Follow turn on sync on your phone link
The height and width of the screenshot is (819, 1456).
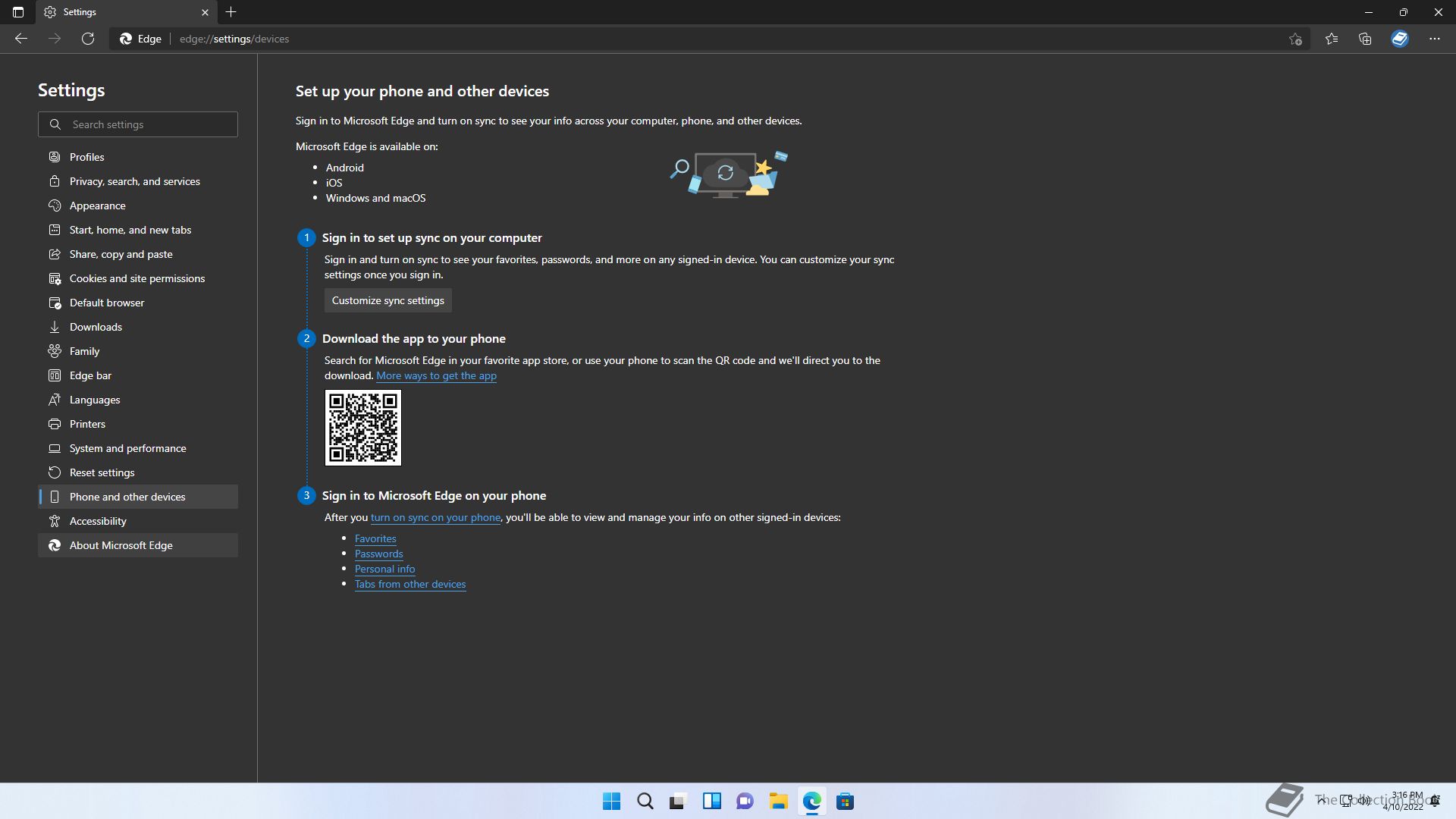tap(435, 517)
